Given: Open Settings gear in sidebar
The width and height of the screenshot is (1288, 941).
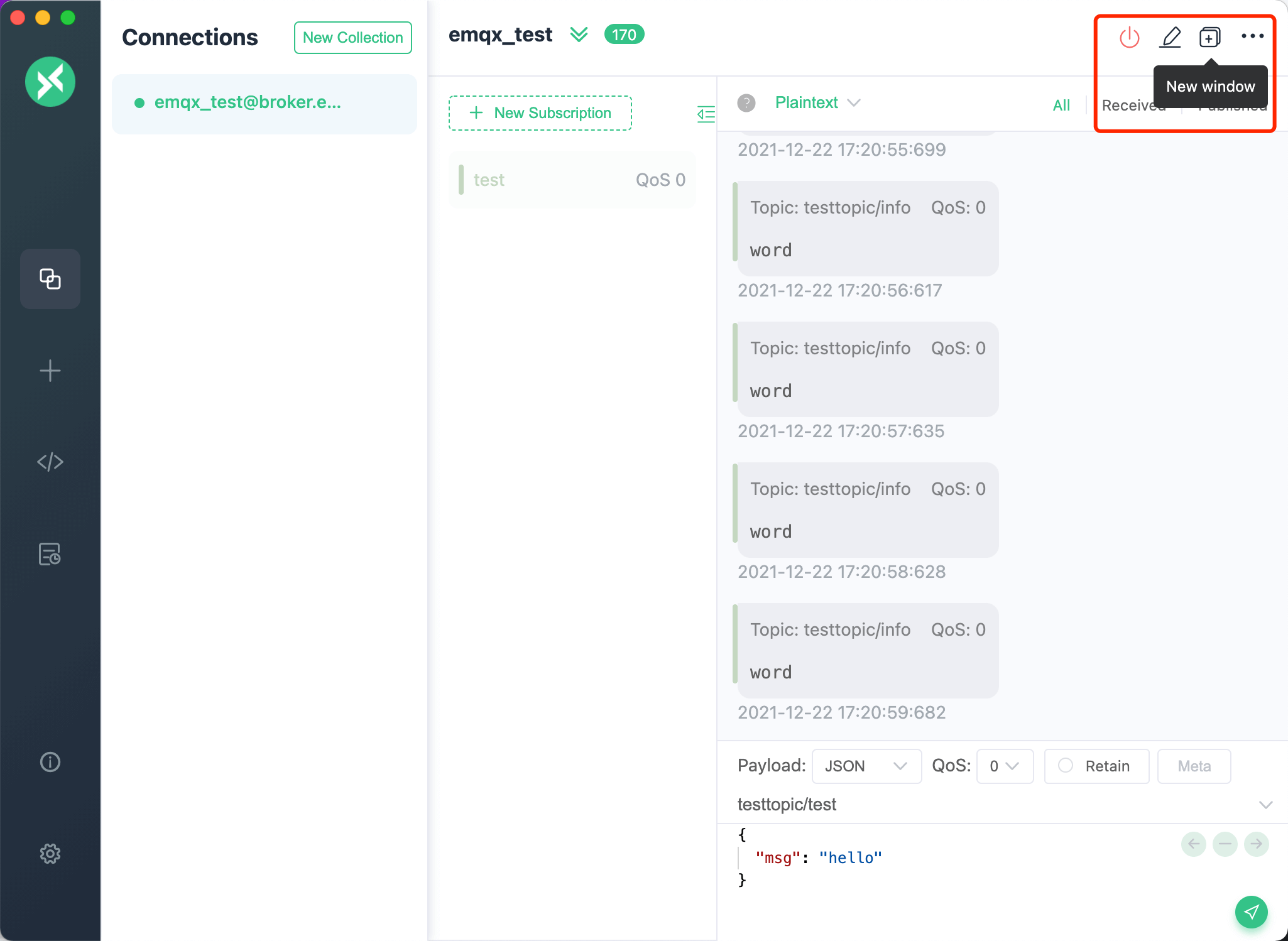Looking at the screenshot, I should 50,854.
